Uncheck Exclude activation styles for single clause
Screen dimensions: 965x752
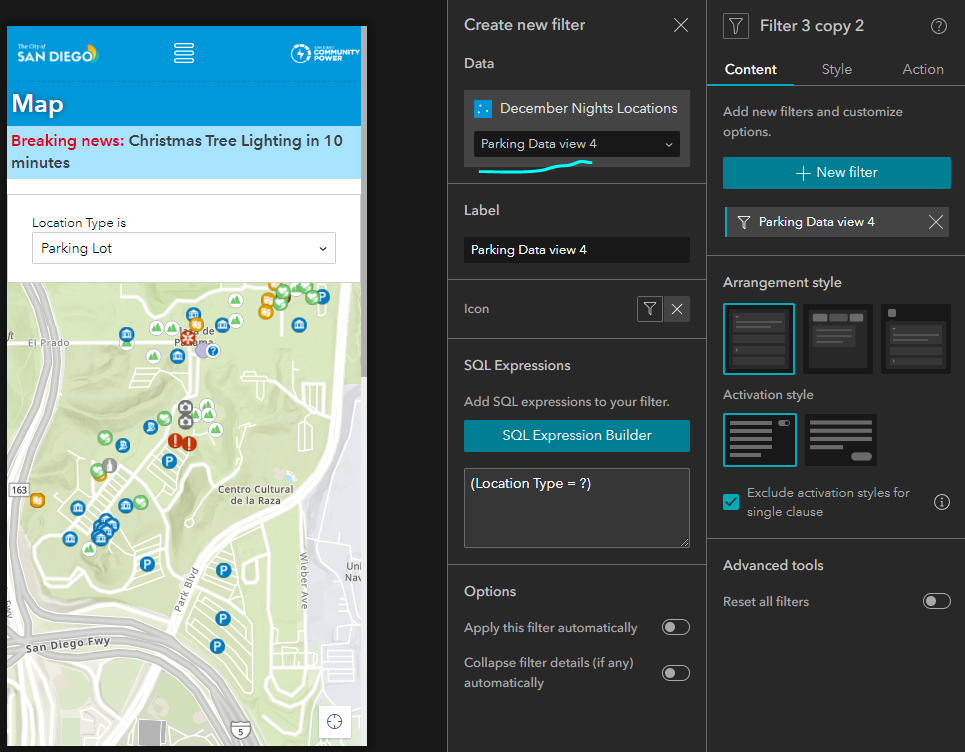[x=731, y=502]
